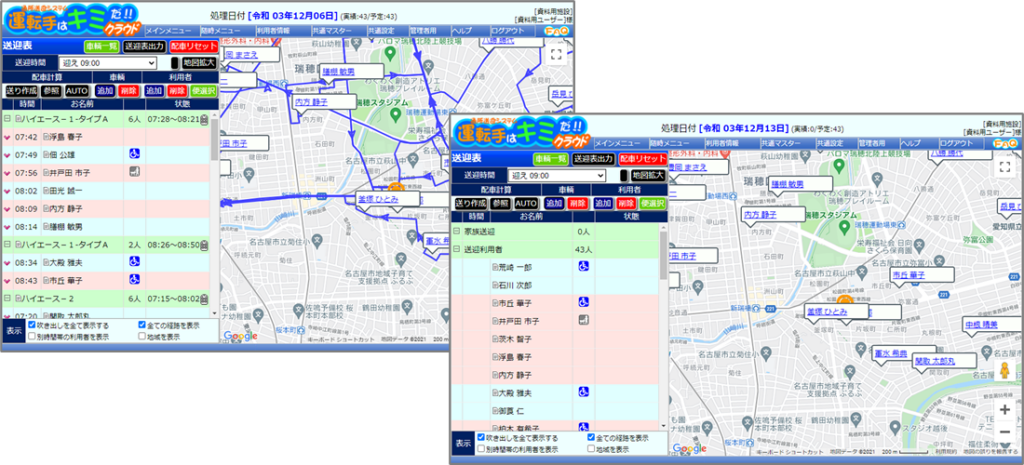Zoom in on December 13 map
Screen dimensions: 1024x465
click(x=1004, y=409)
